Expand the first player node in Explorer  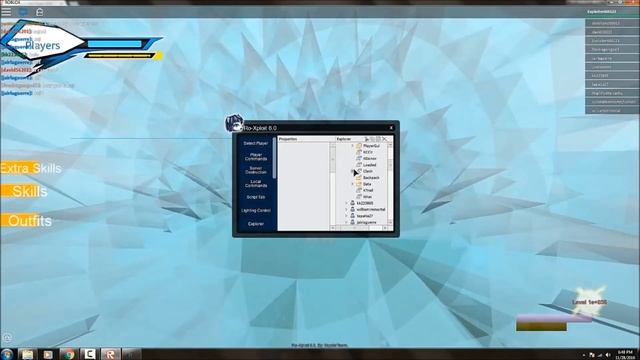coord(347,203)
